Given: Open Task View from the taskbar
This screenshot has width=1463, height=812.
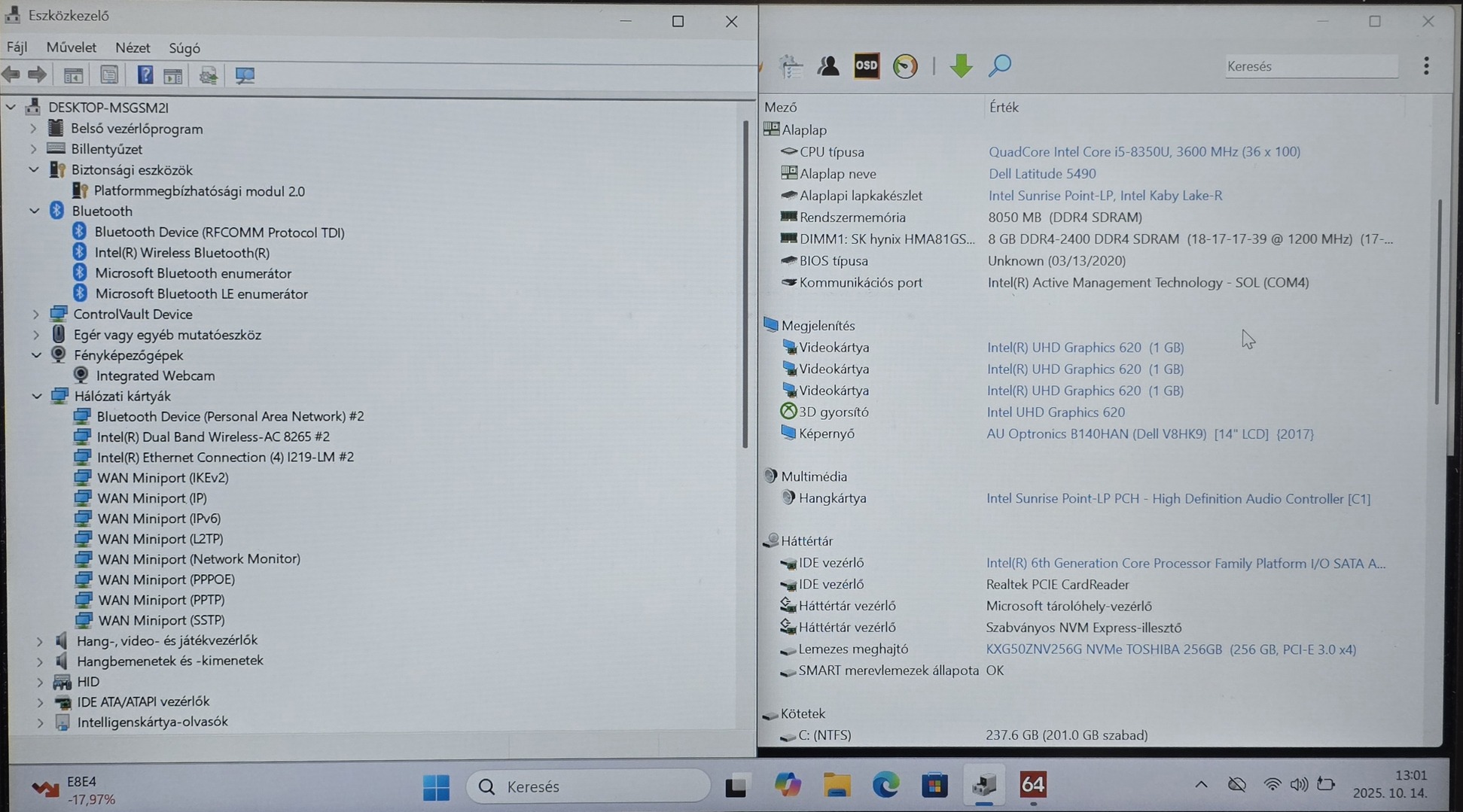Looking at the screenshot, I should (736, 786).
